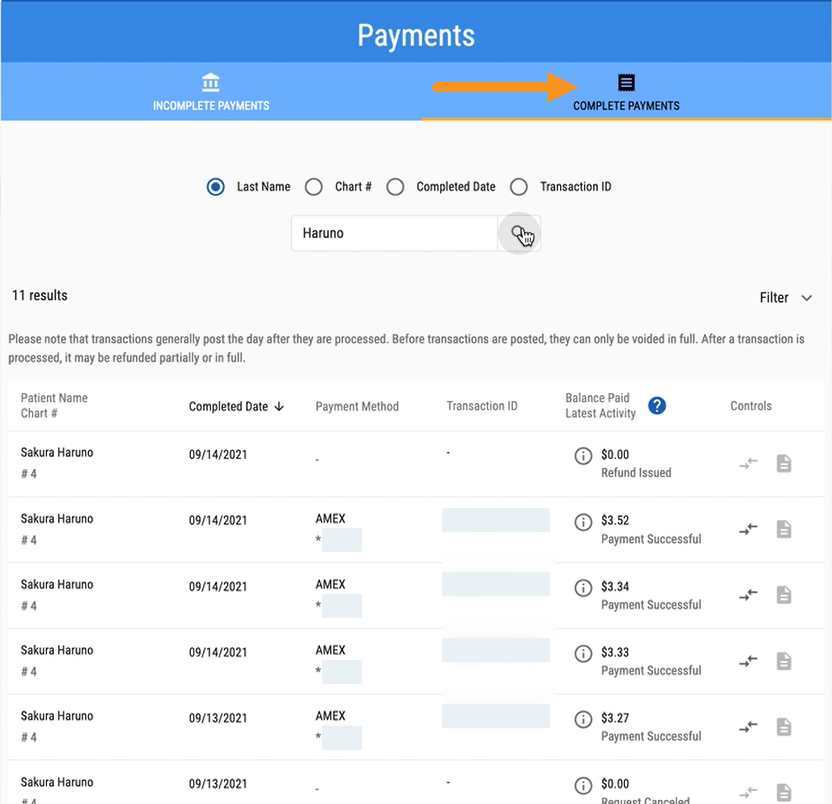The height and width of the screenshot is (804, 832).
Task: Select Transaction ID radio button
Action: click(518, 187)
